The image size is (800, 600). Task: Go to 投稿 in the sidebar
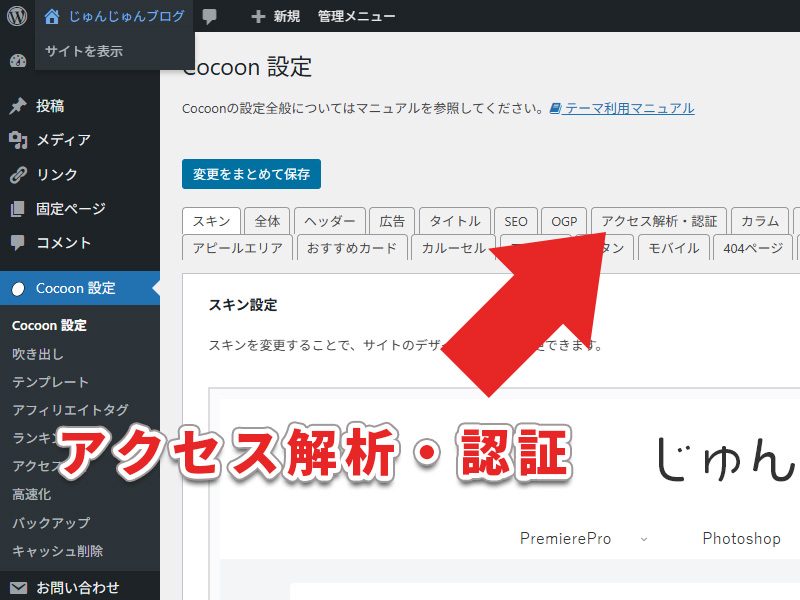point(50,106)
